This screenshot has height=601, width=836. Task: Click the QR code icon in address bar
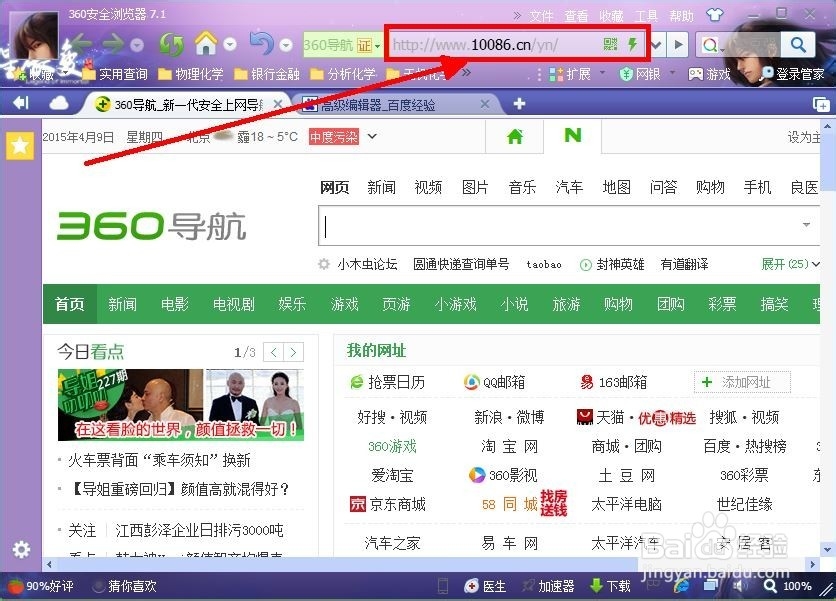(610, 44)
